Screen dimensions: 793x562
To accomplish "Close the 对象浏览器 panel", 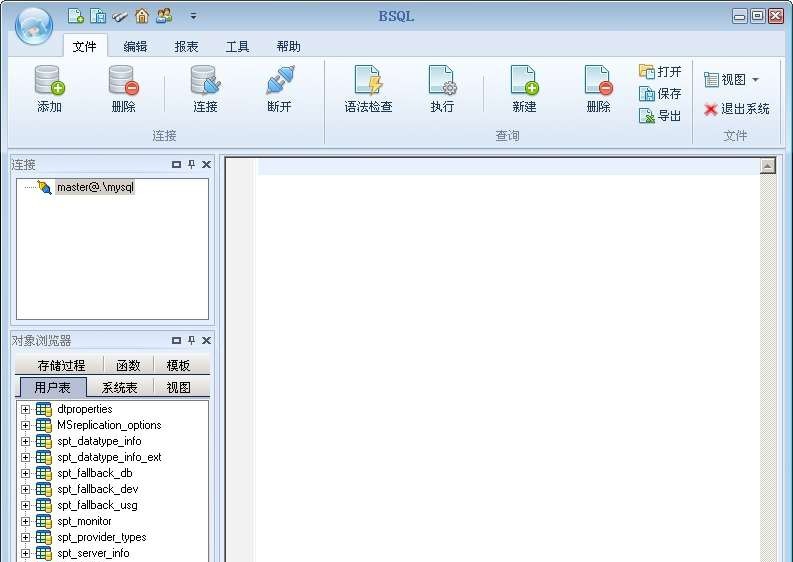I will [x=206, y=340].
